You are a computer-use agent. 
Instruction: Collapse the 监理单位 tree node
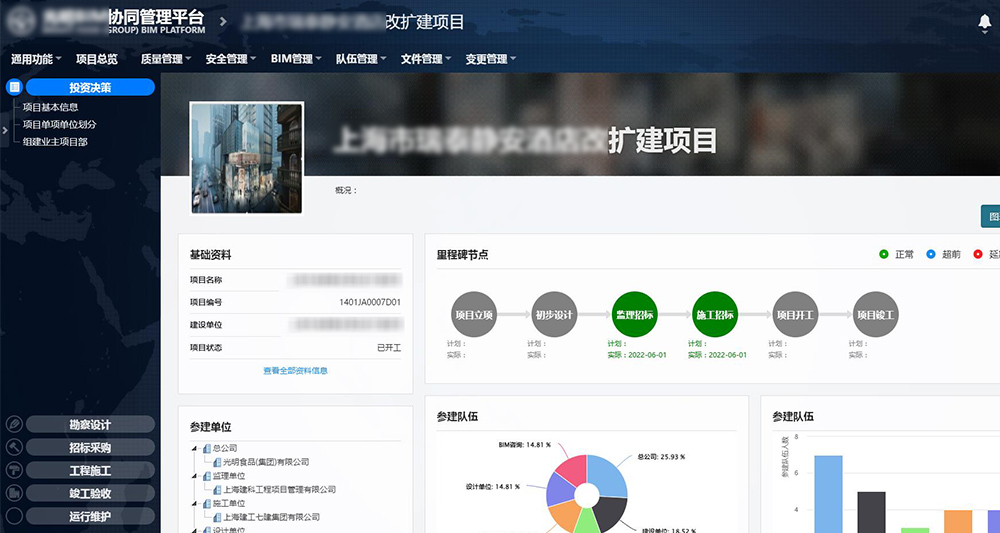click(194, 476)
